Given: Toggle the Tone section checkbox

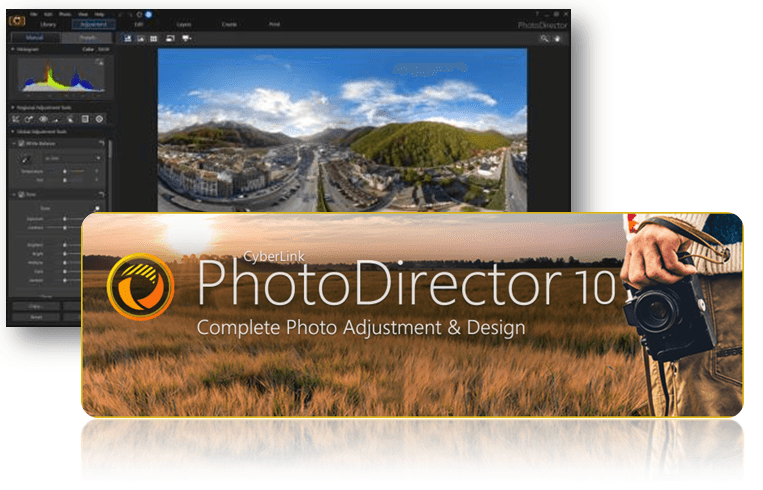Looking at the screenshot, I should point(22,194).
